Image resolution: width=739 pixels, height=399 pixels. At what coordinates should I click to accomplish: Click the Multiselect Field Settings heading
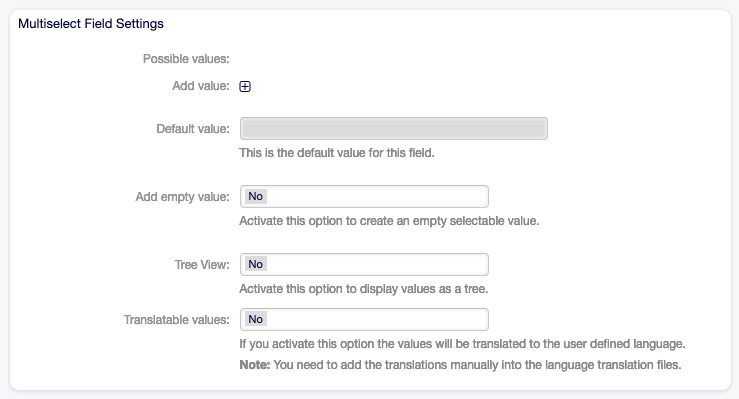click(91, 24)
